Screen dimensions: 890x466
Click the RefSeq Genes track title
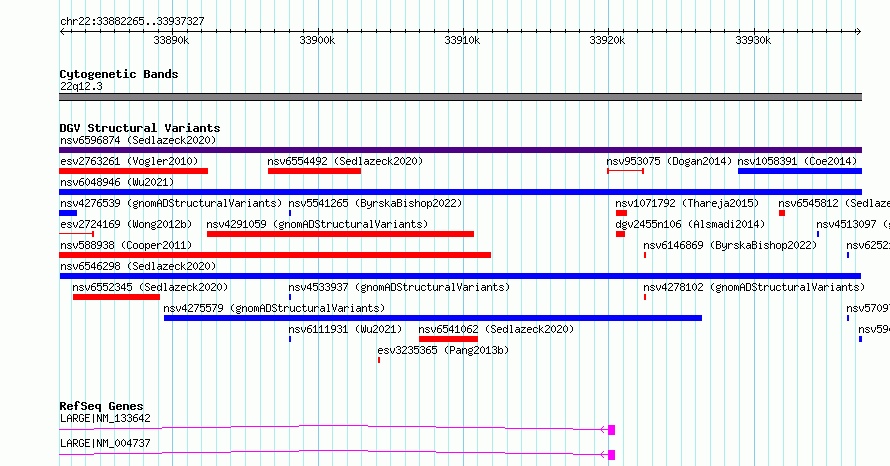click(102, 406)
